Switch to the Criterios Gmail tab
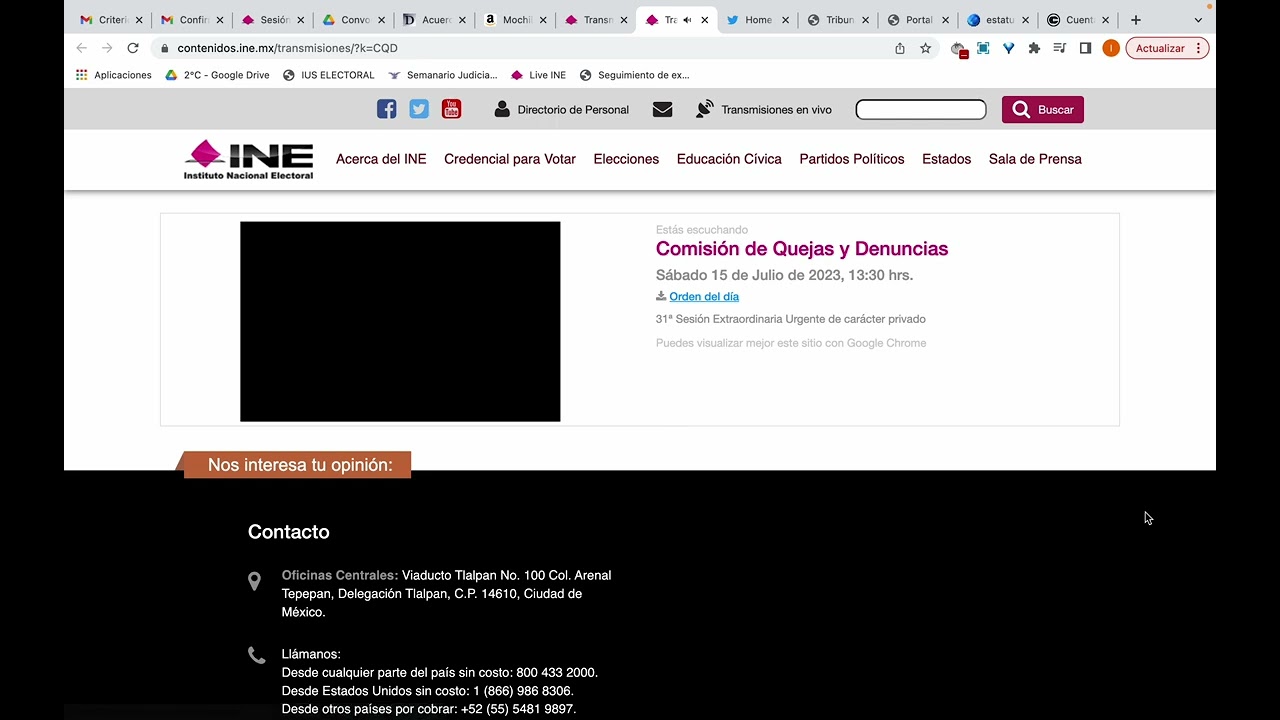Screen dimensions: 1280x720 point(112,20)
